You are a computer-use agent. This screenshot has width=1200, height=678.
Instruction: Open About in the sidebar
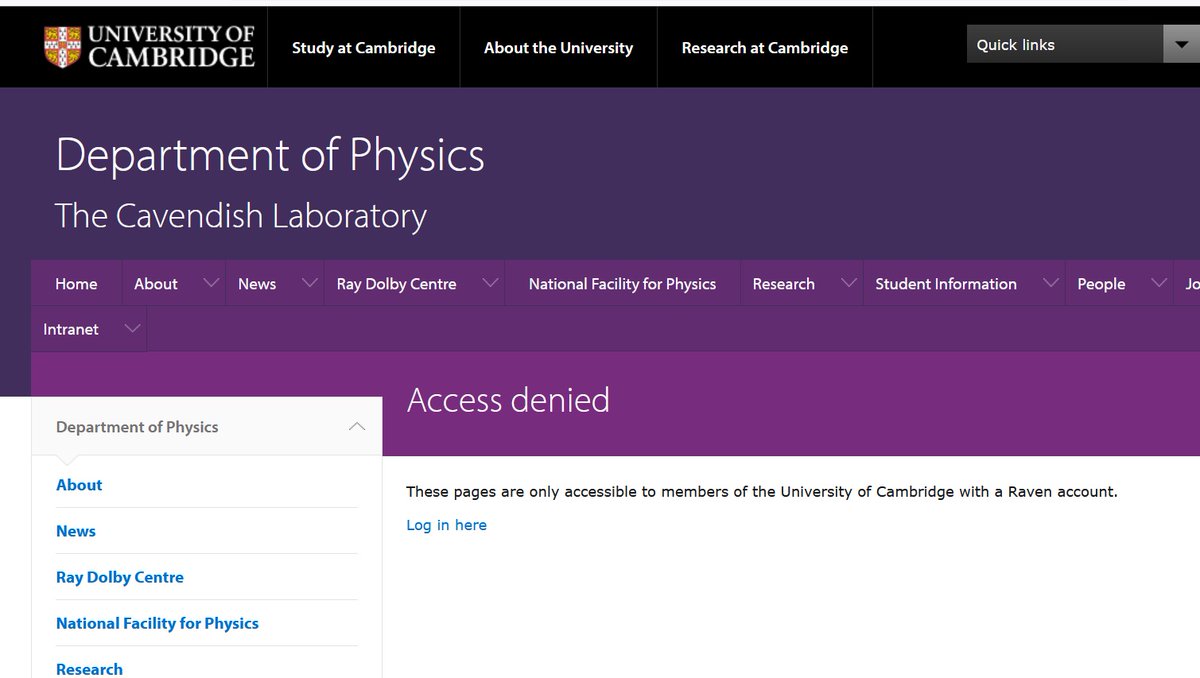[79, 485]
